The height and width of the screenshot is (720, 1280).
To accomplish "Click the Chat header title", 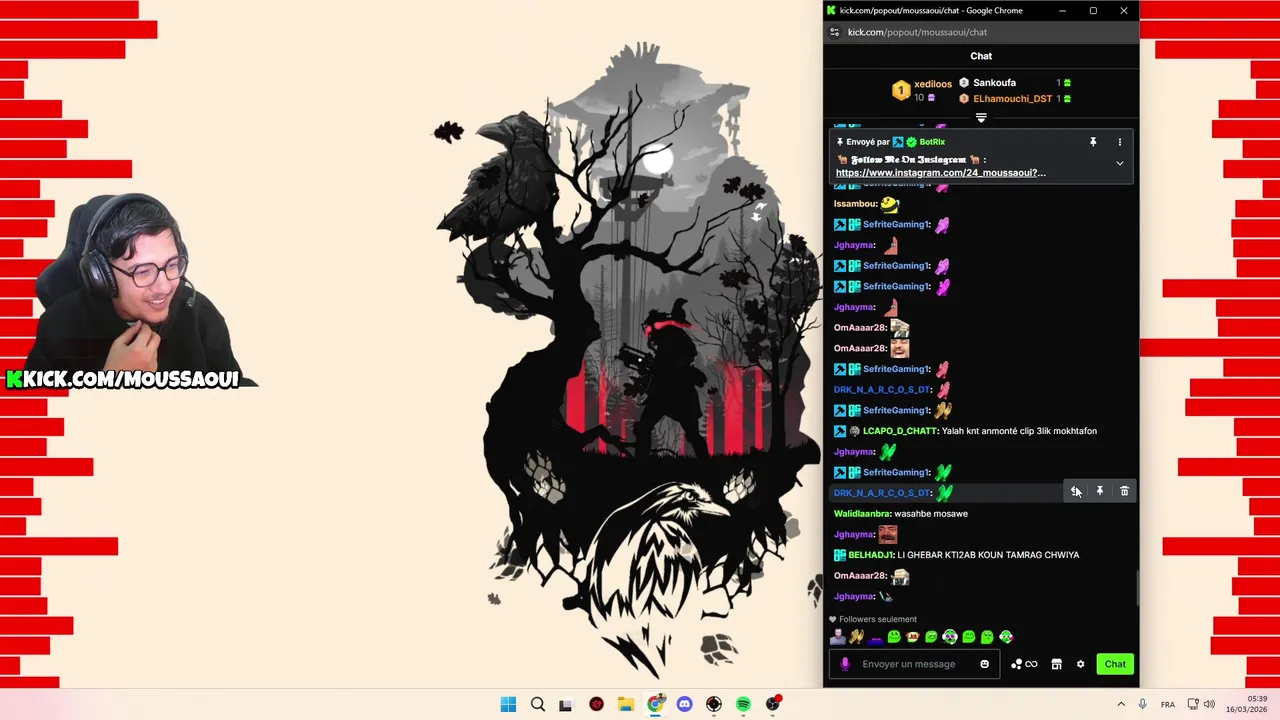I will pos(981,56).
